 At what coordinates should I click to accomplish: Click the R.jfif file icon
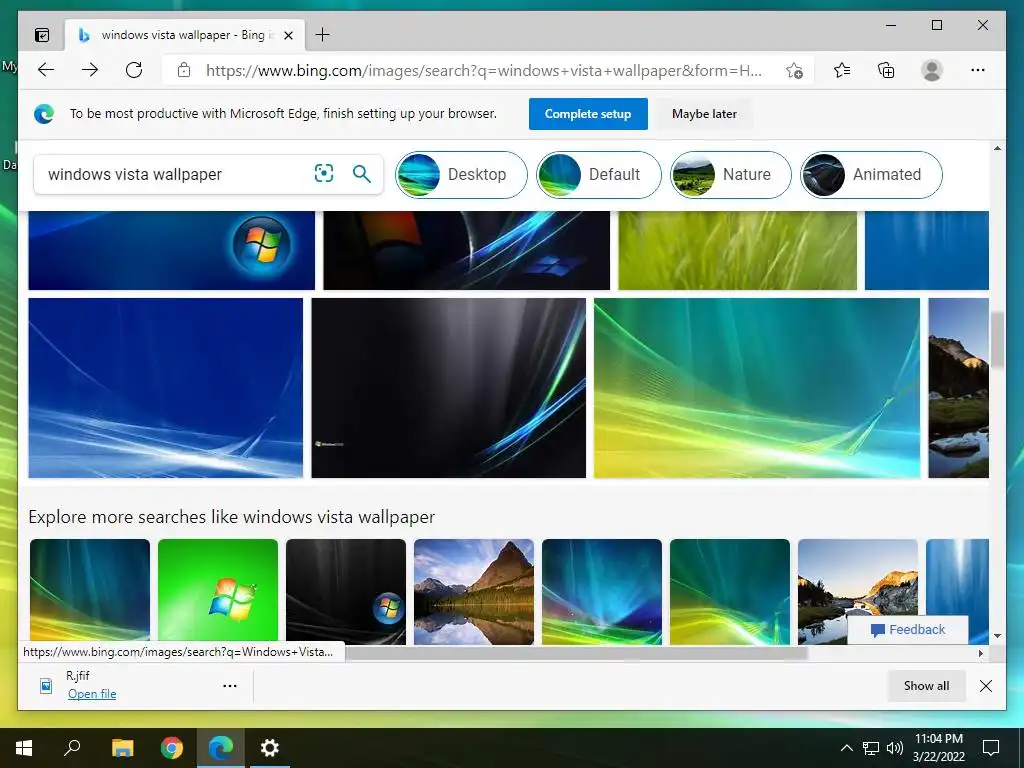[x=46, y=686]
